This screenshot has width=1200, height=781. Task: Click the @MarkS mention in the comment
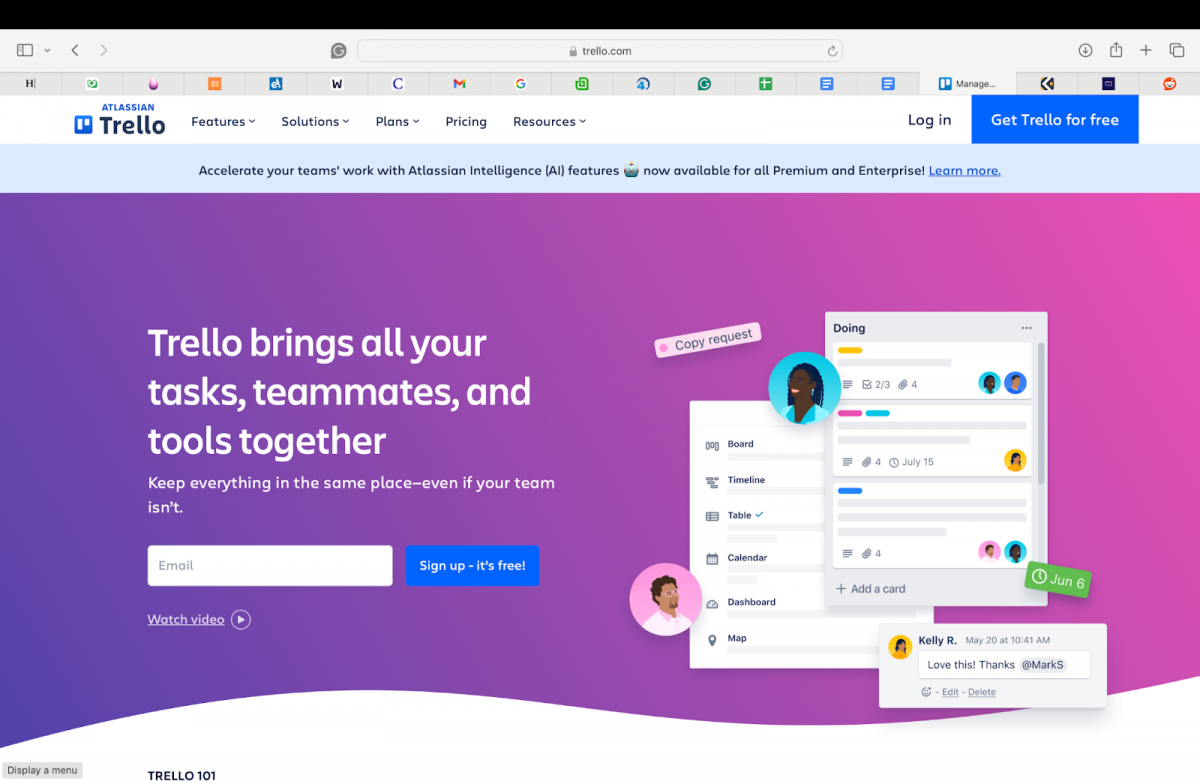coord(1042,665)
